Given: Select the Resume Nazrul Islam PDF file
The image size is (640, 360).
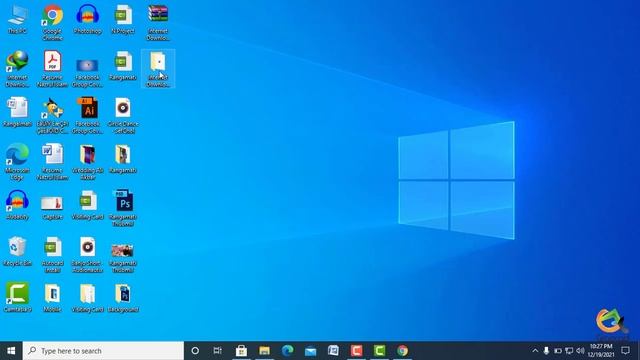Looking at the screenshot, I should [x=52, y=69].
